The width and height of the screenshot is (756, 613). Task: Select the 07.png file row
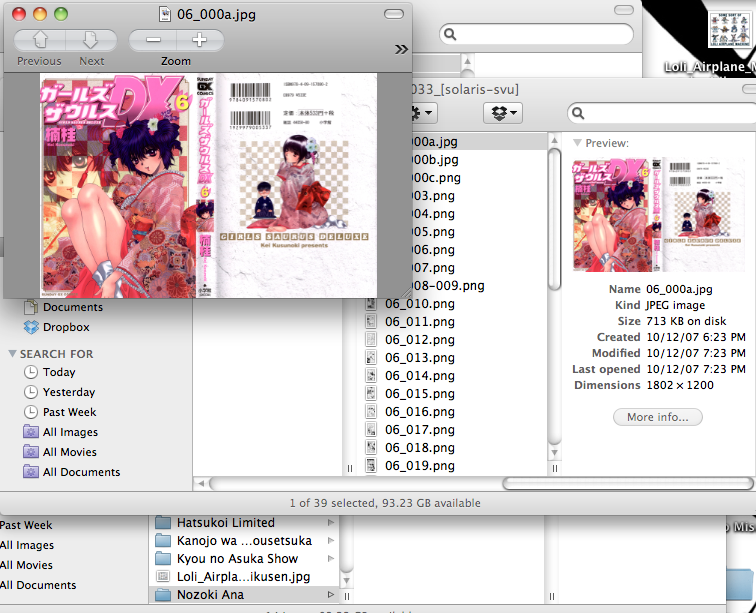point(479,268)
